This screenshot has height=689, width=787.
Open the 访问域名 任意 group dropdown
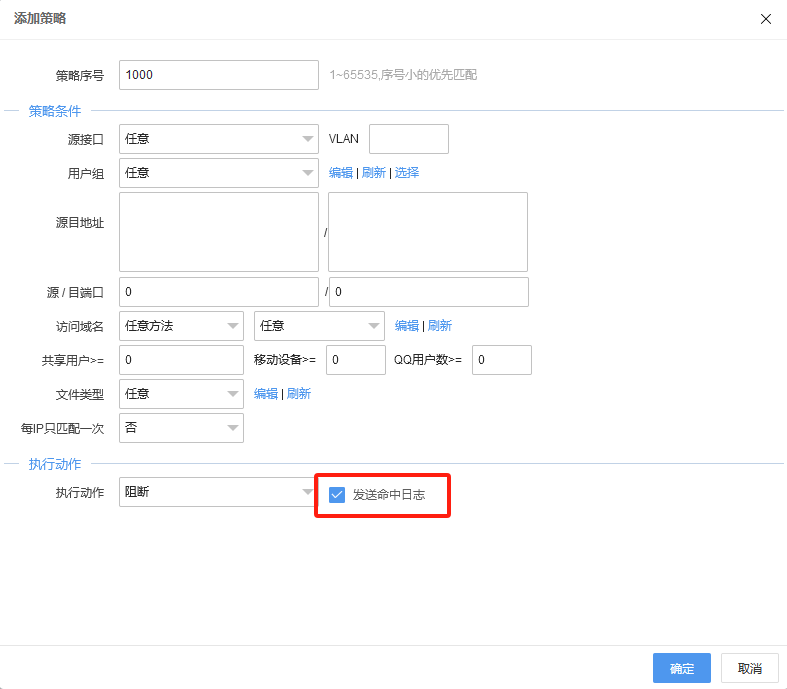[x=319, y=325]
